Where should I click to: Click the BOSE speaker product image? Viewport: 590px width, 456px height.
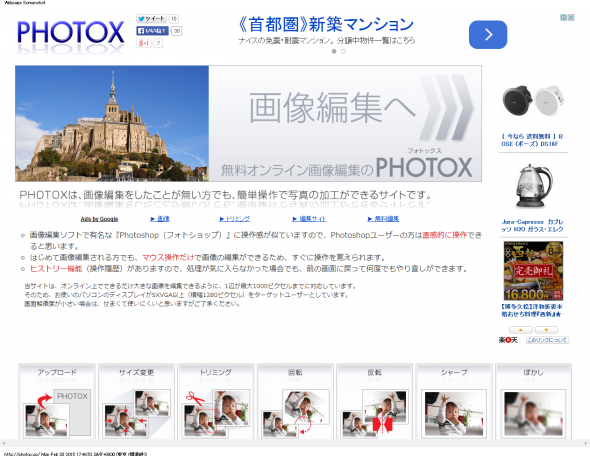pyautogui.click(x=533, y=100)
